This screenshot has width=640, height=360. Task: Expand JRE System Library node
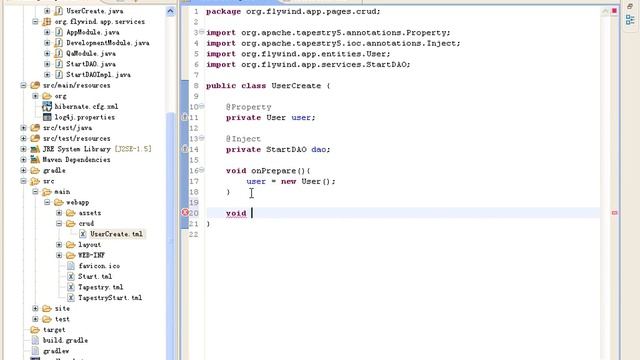tap(23, 149)
